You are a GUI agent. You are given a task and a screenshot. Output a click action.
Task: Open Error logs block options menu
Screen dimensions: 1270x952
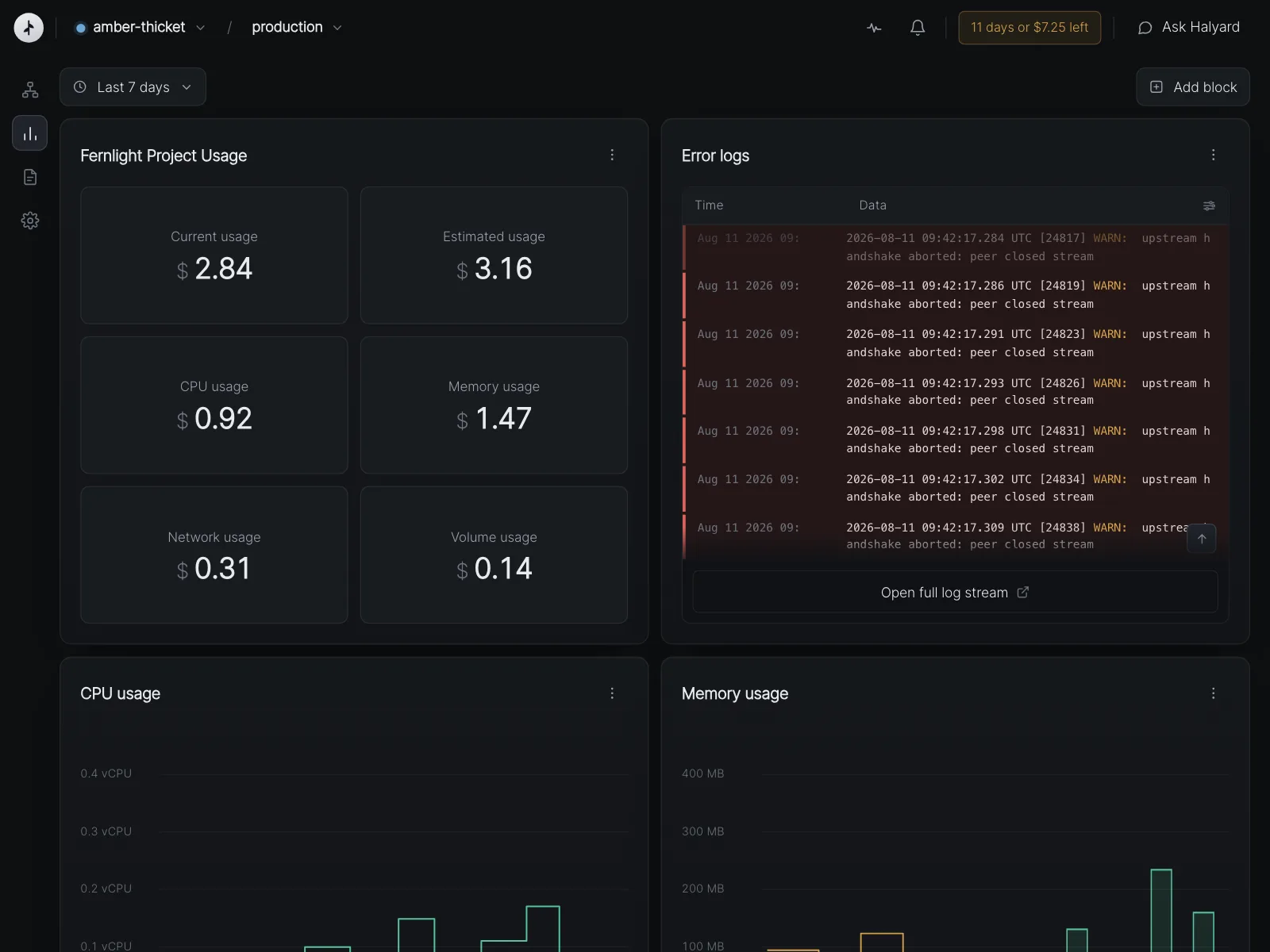(x=1213, y=155)
